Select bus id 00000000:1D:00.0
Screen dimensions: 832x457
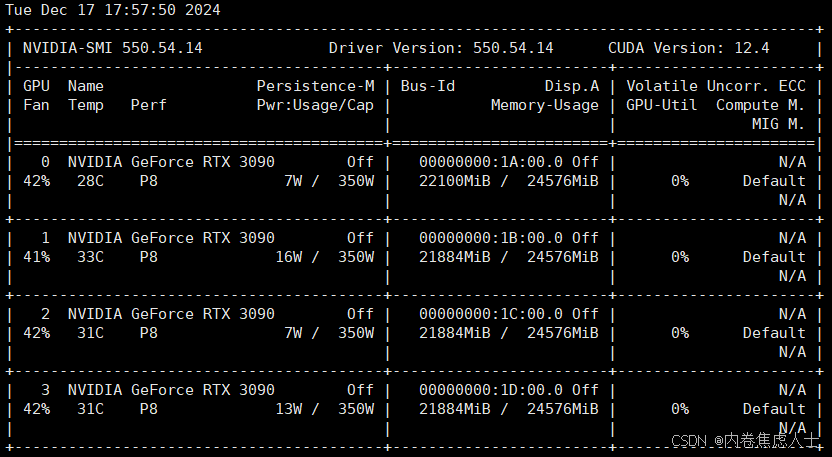tap(491, 390)
